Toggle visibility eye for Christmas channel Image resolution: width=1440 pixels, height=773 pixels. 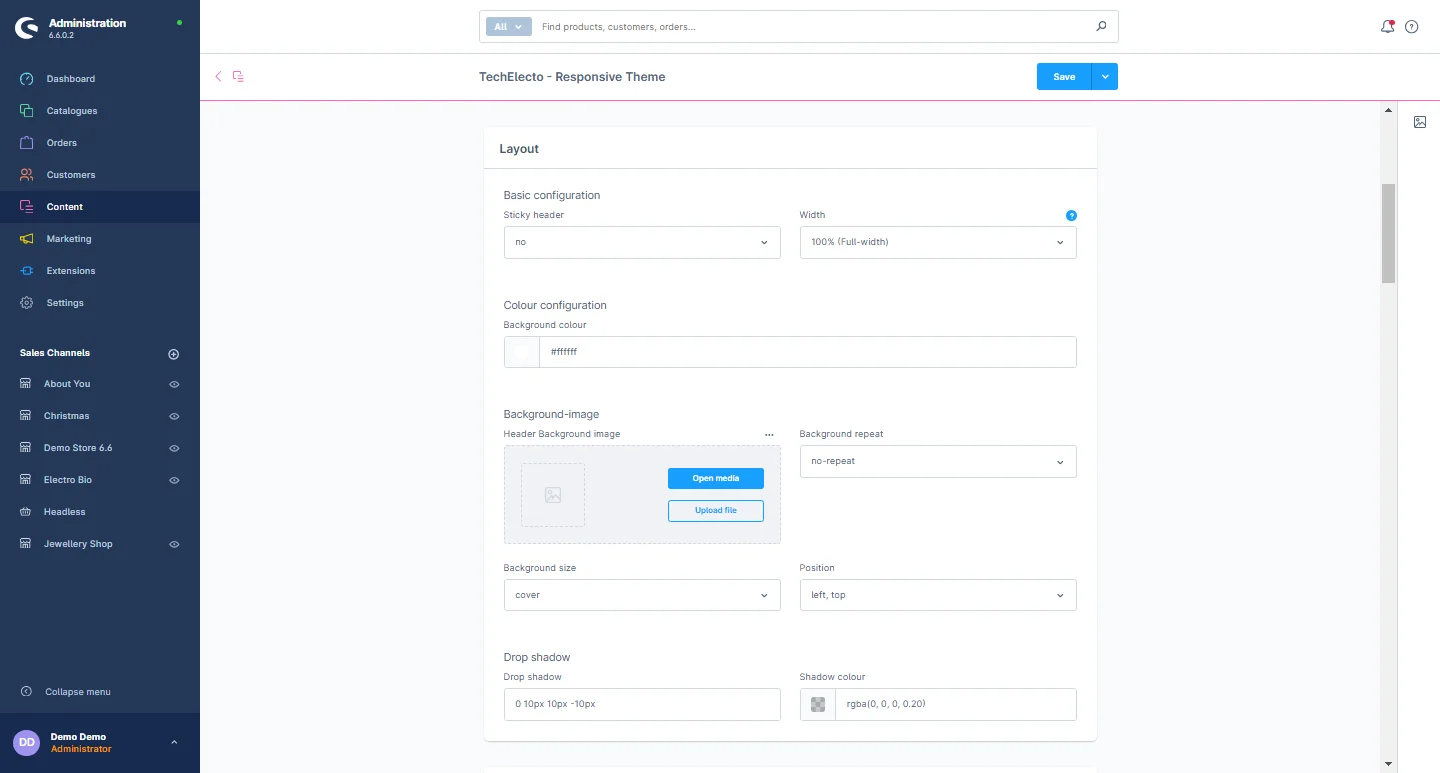click(174, 416)
